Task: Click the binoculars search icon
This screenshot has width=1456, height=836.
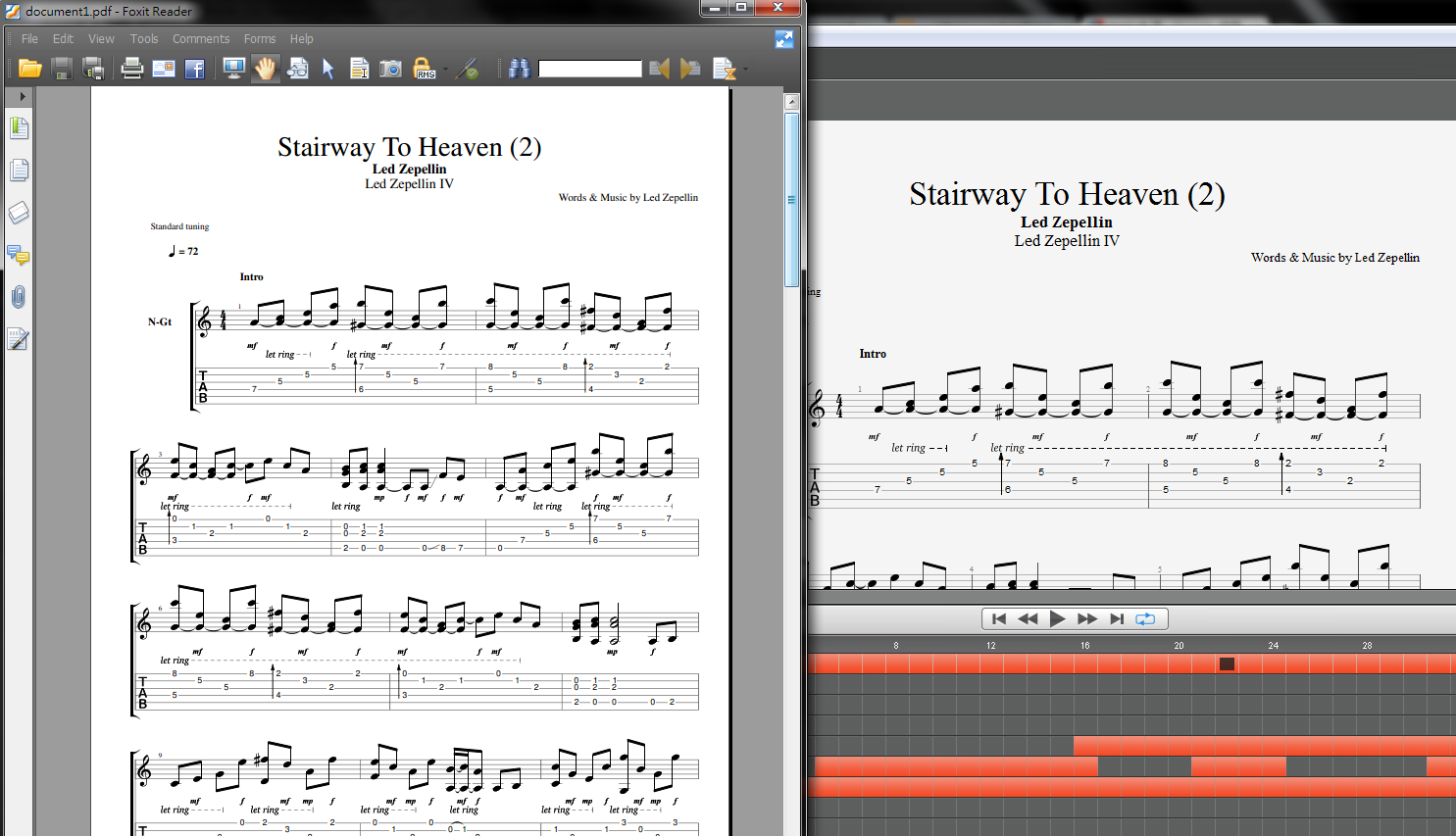Action: coord(519,69)
